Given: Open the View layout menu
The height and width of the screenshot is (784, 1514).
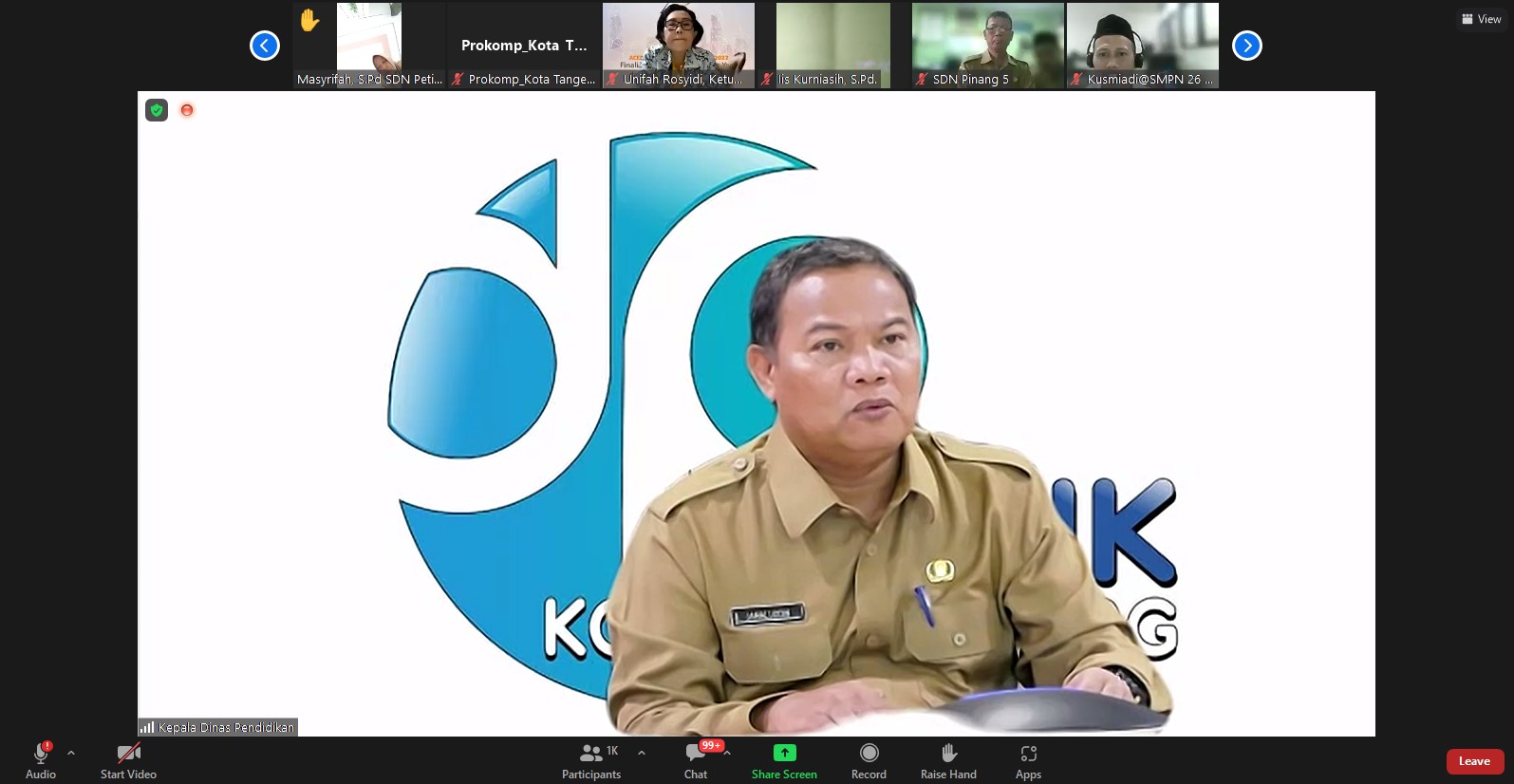Looking at the screenshot, I should click(1482, 19).
